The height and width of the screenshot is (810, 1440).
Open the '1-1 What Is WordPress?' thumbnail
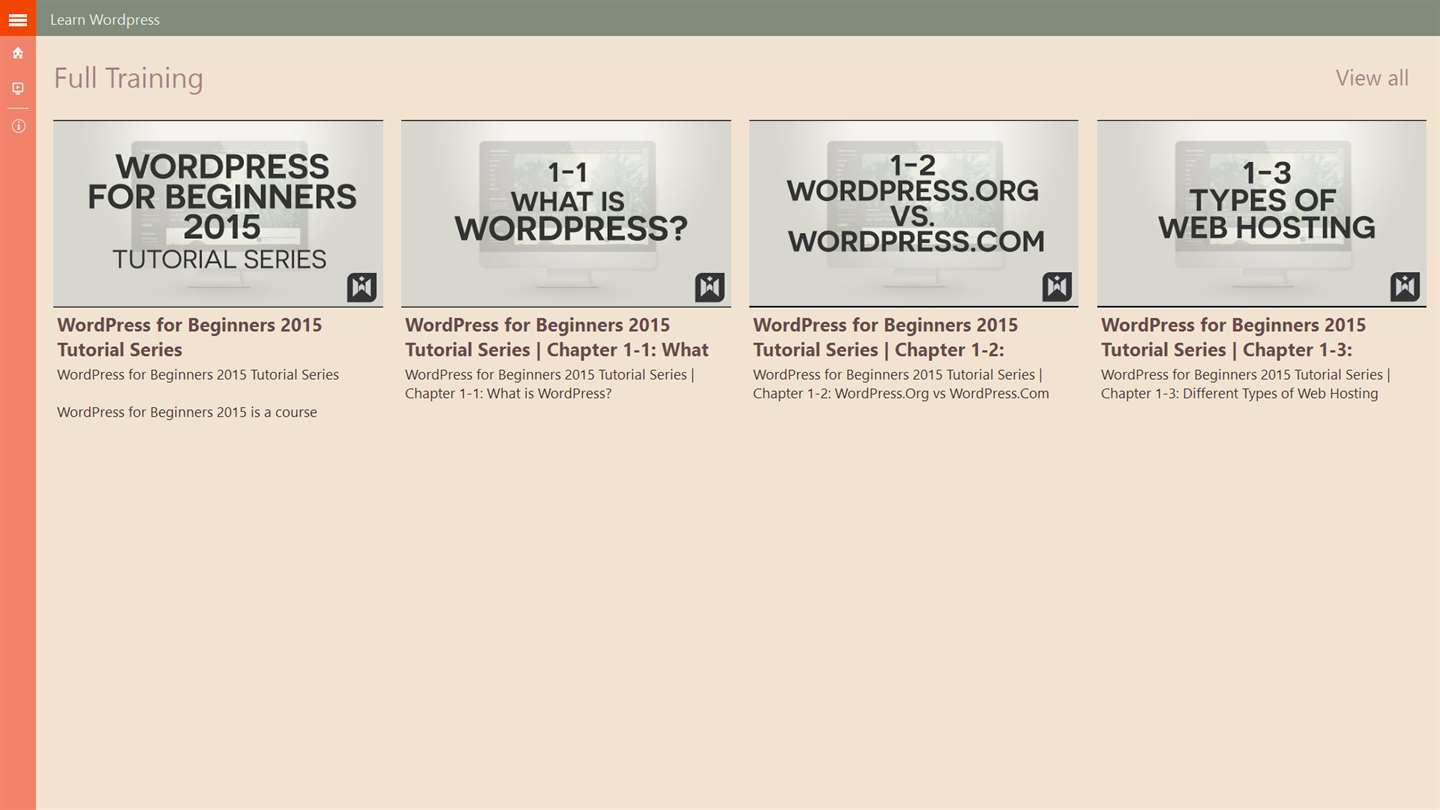(x=566, y=213)
